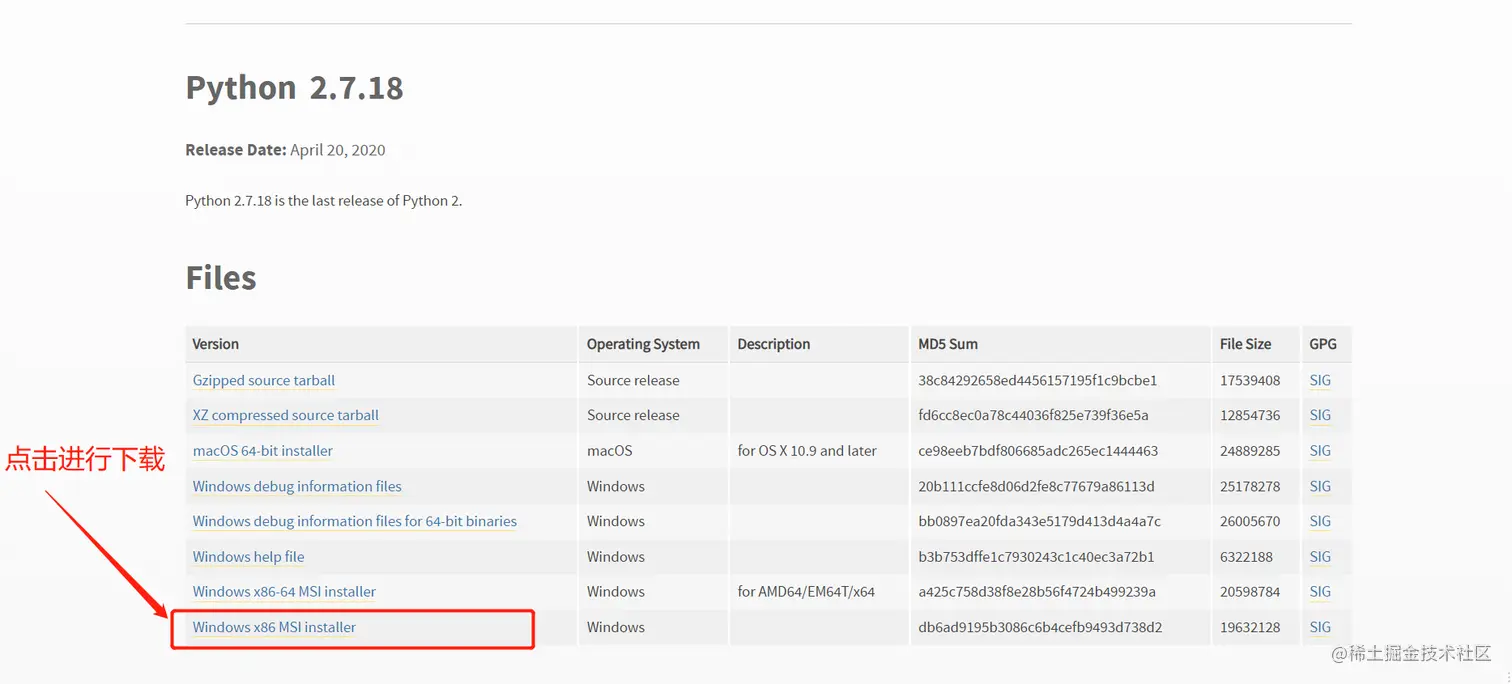Image resolution: width=1512 pixels, height=684 pixels.
Task: Download Windows x86-64 MSI installer
Action: 285,592
